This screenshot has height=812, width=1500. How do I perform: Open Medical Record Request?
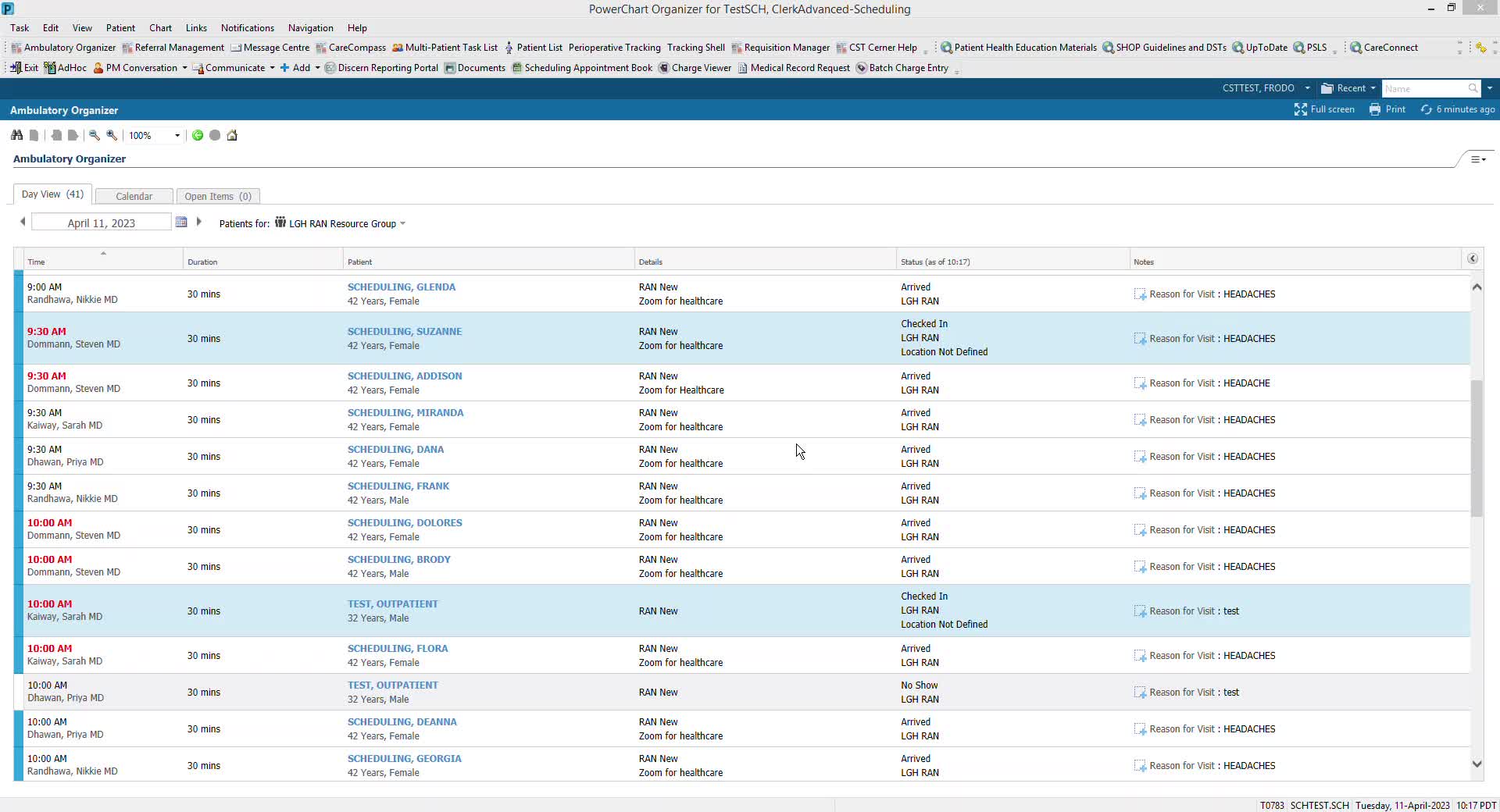pyautogui.click(x=794, y=68)
